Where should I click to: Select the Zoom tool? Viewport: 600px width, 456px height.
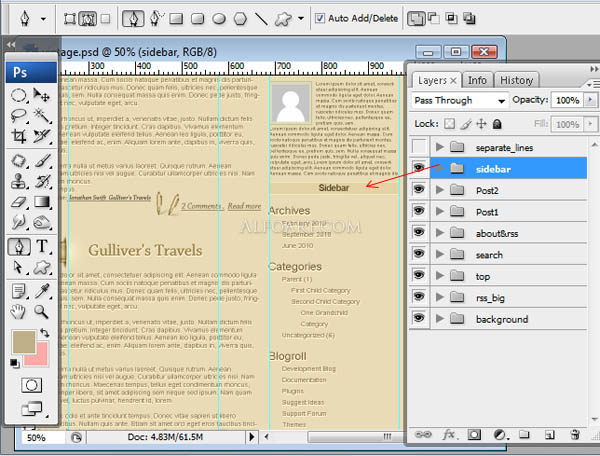pyautogui.click(x=42, y=312)
